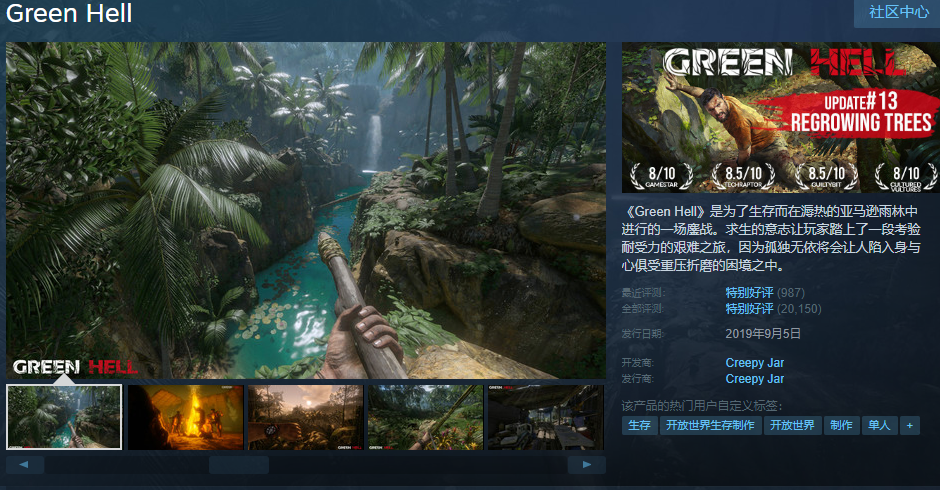Expand more tags with plus button
This screenshot has height=490, width=940.
(x=909, y=425)
